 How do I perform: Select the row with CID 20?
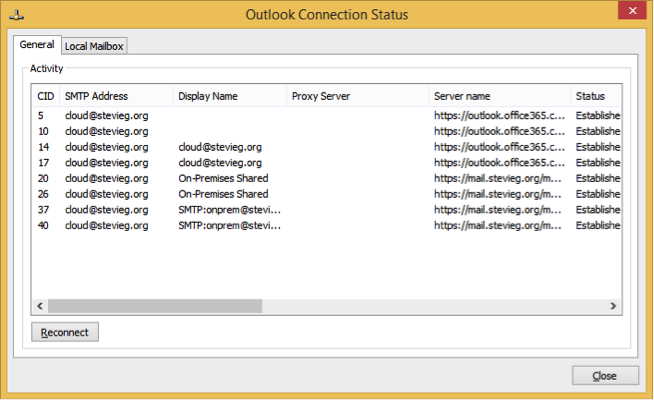click(x=327, y=179)
